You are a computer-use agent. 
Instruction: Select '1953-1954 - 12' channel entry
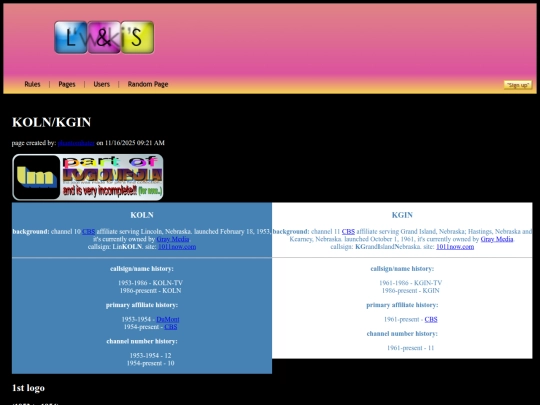150,355
